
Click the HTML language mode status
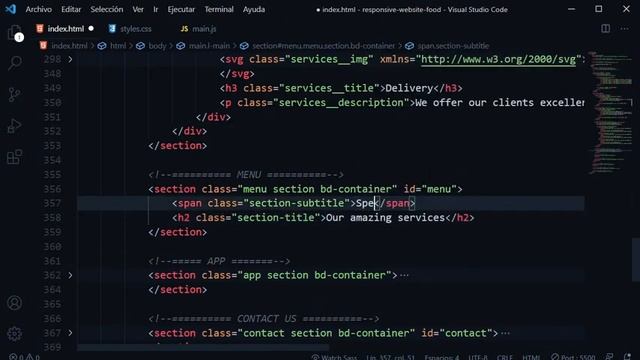(x=531, y=357)
